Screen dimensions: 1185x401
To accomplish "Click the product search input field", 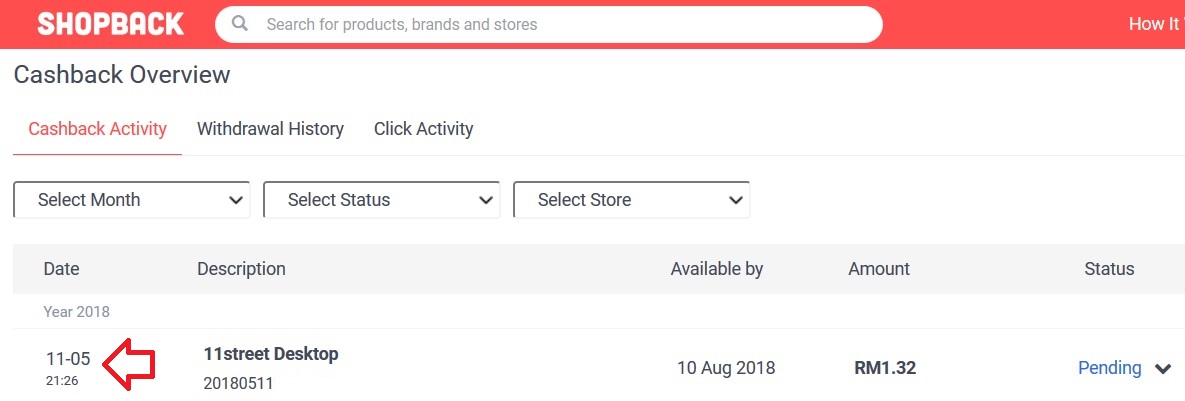I will click(x=560, y=24).
